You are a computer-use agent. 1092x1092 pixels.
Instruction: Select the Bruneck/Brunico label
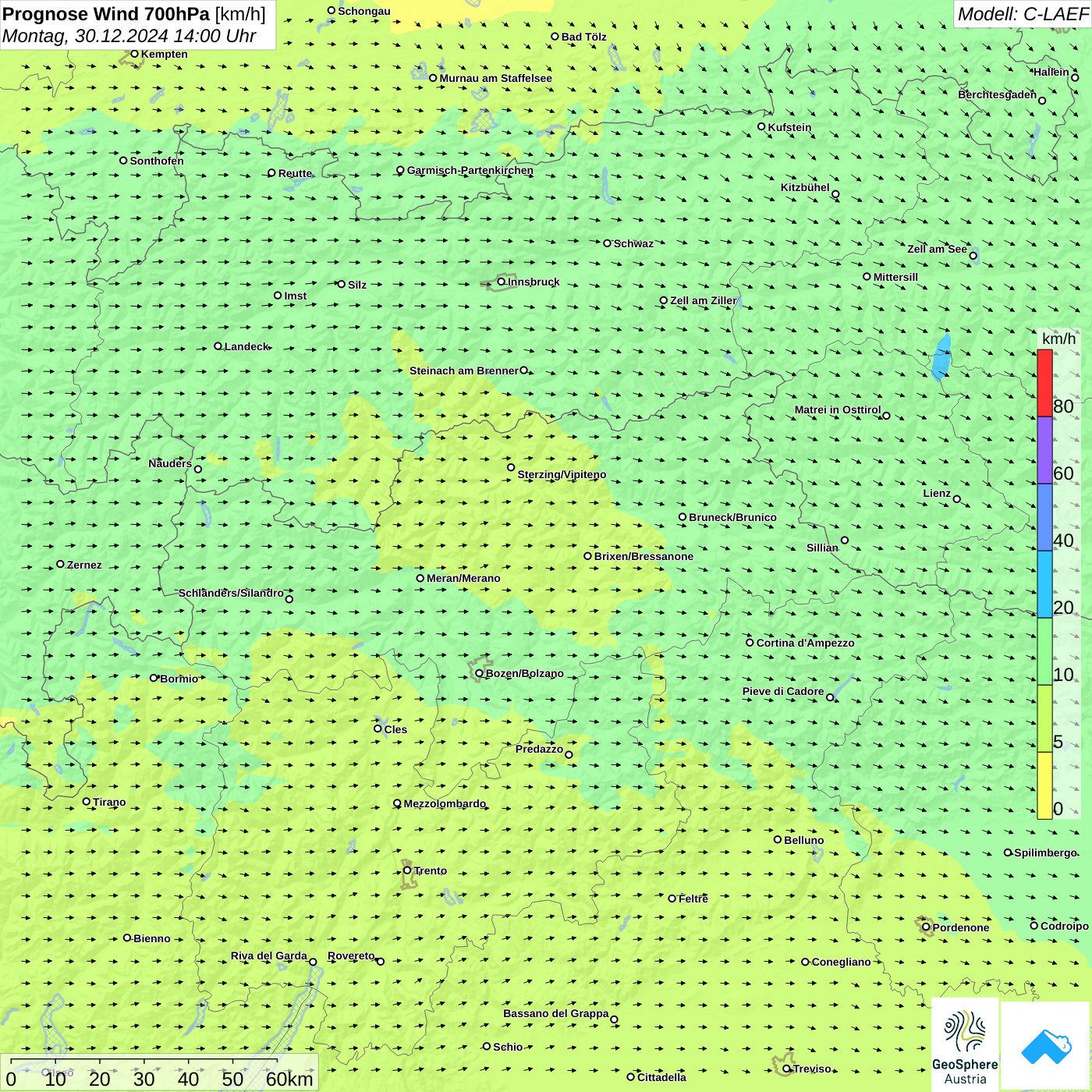[x=732, y=517]
